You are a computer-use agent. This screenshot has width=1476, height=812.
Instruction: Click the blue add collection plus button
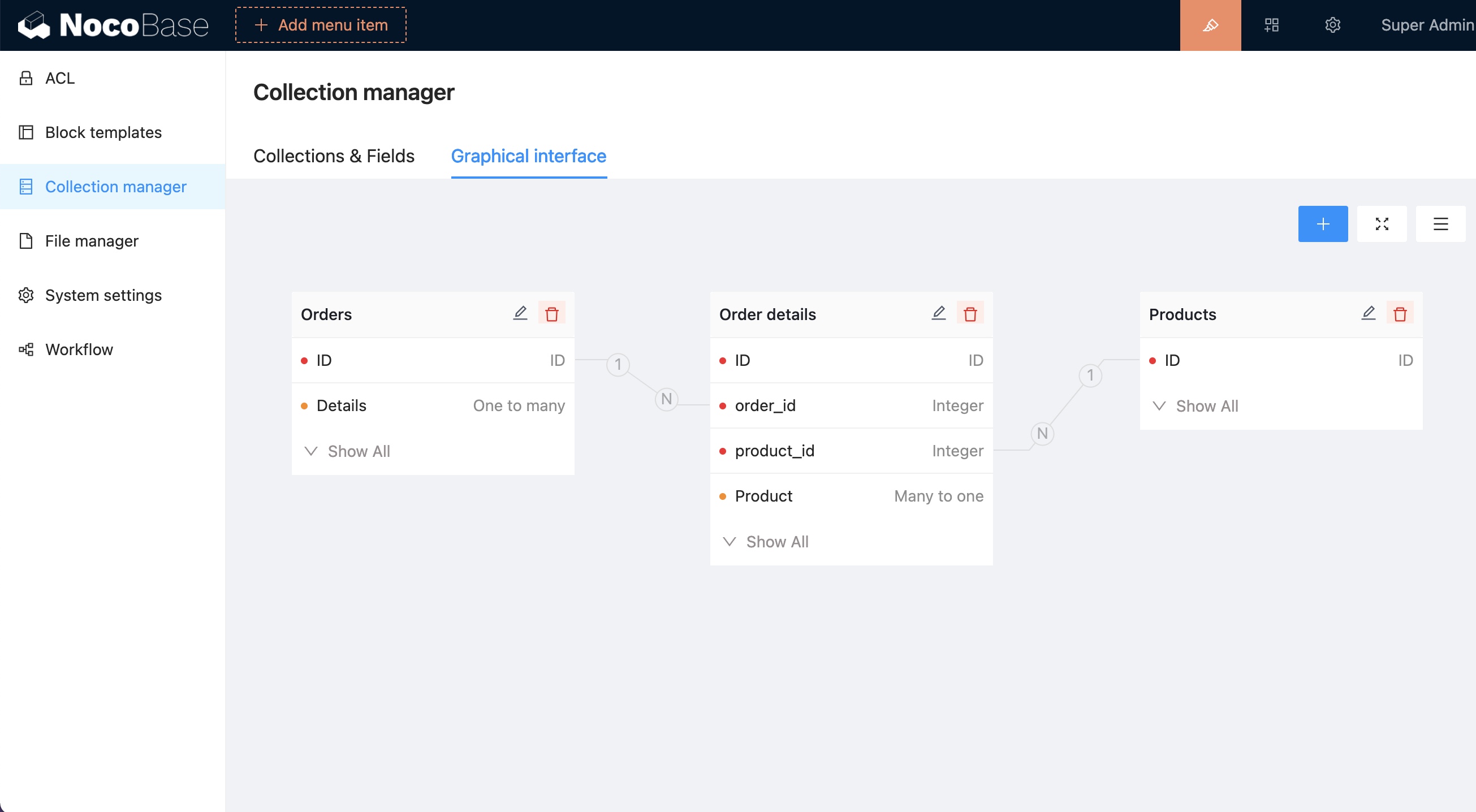[x=1322, y=224]
